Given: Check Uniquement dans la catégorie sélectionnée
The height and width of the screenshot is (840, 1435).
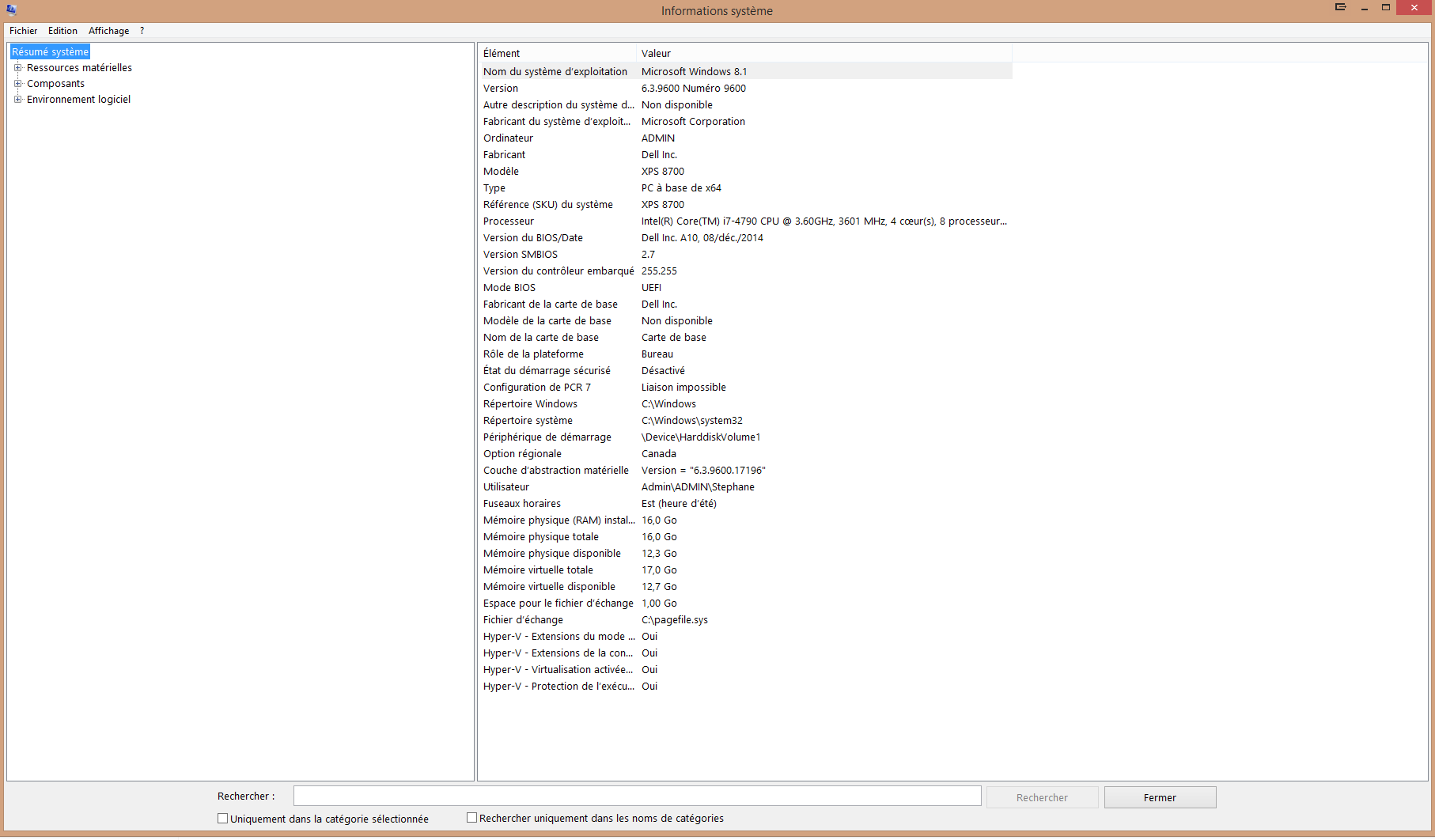Looking at the screenshot, I should 223,819.
